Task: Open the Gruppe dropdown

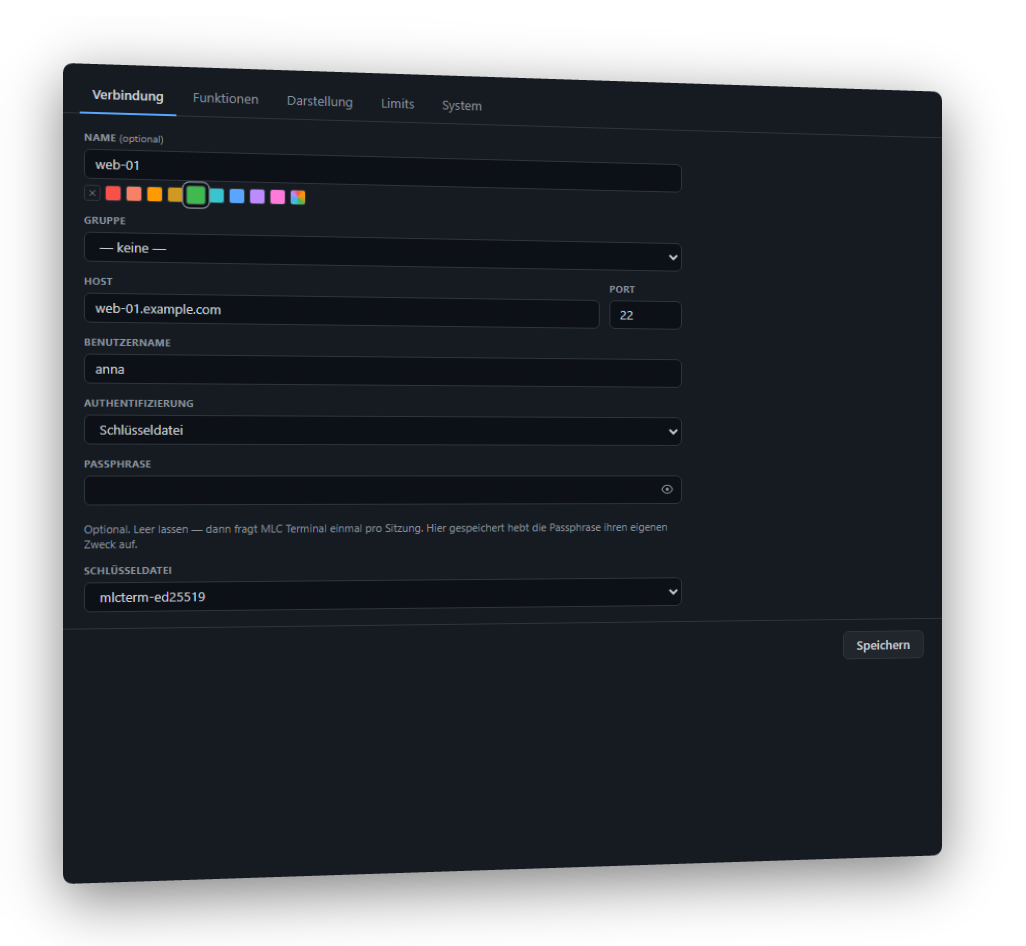Action: coord(383,252)
